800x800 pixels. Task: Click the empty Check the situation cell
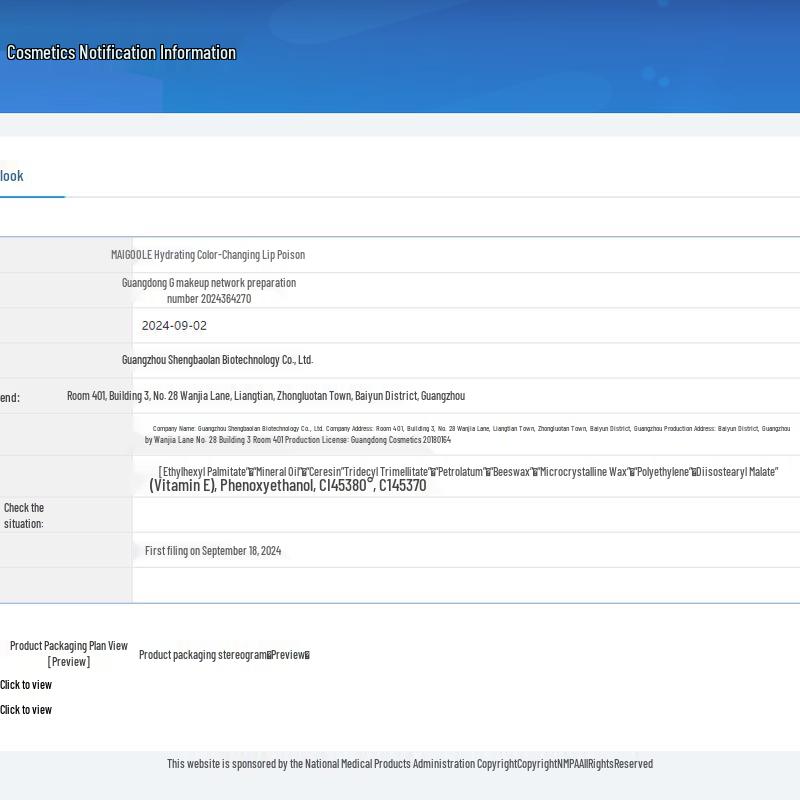coord(465,515)
